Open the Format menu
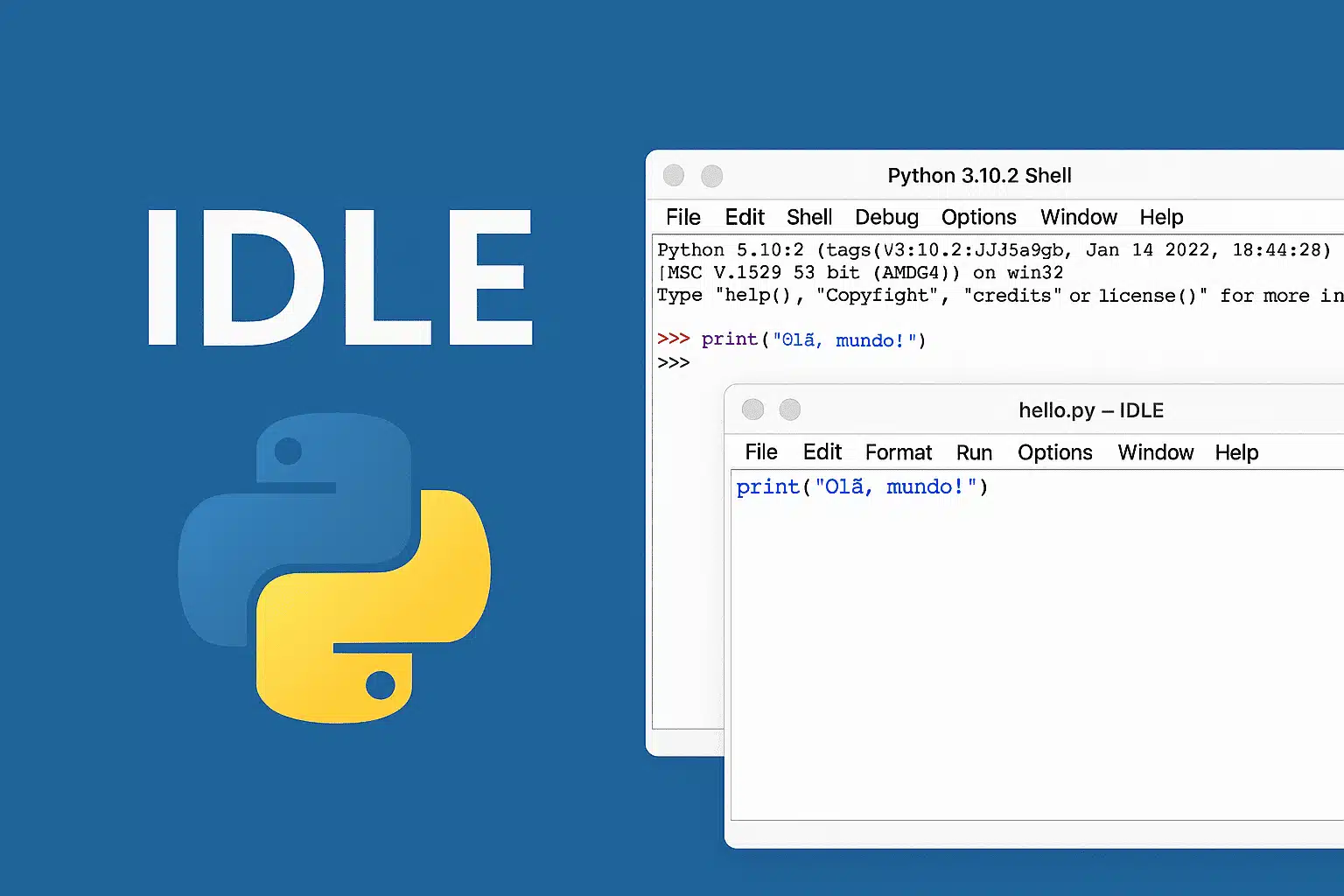 (899, 452)
